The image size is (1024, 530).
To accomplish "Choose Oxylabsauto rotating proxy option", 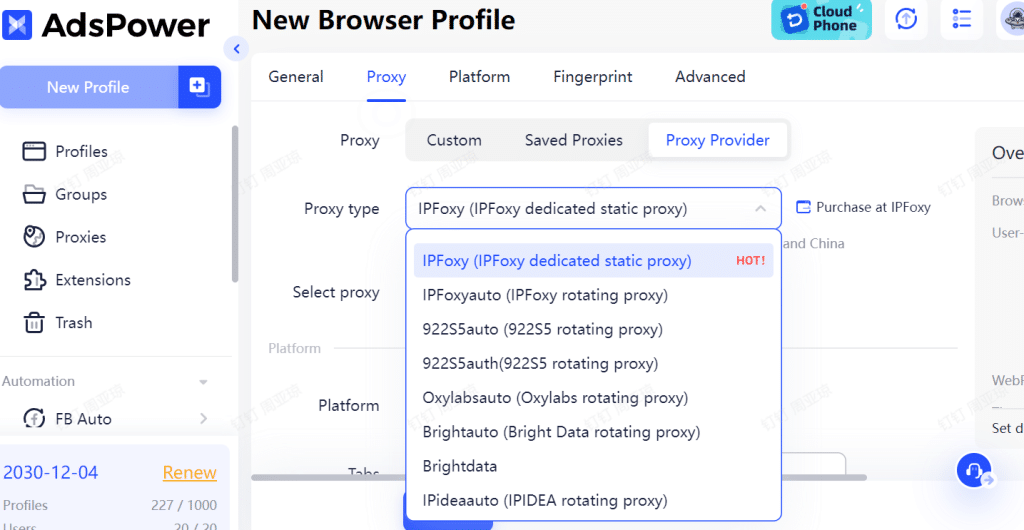I will click(593, 398).
